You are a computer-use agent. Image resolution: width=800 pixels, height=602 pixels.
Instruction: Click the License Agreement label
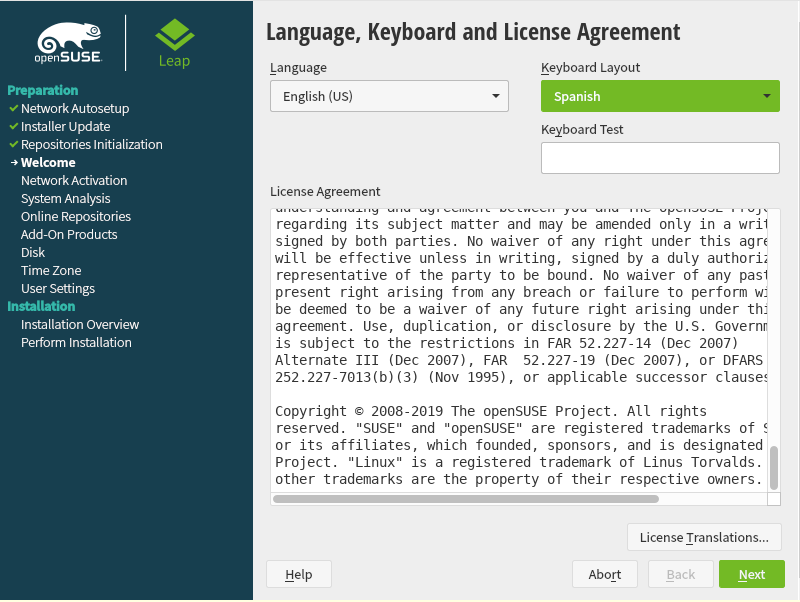pos(325,191)
